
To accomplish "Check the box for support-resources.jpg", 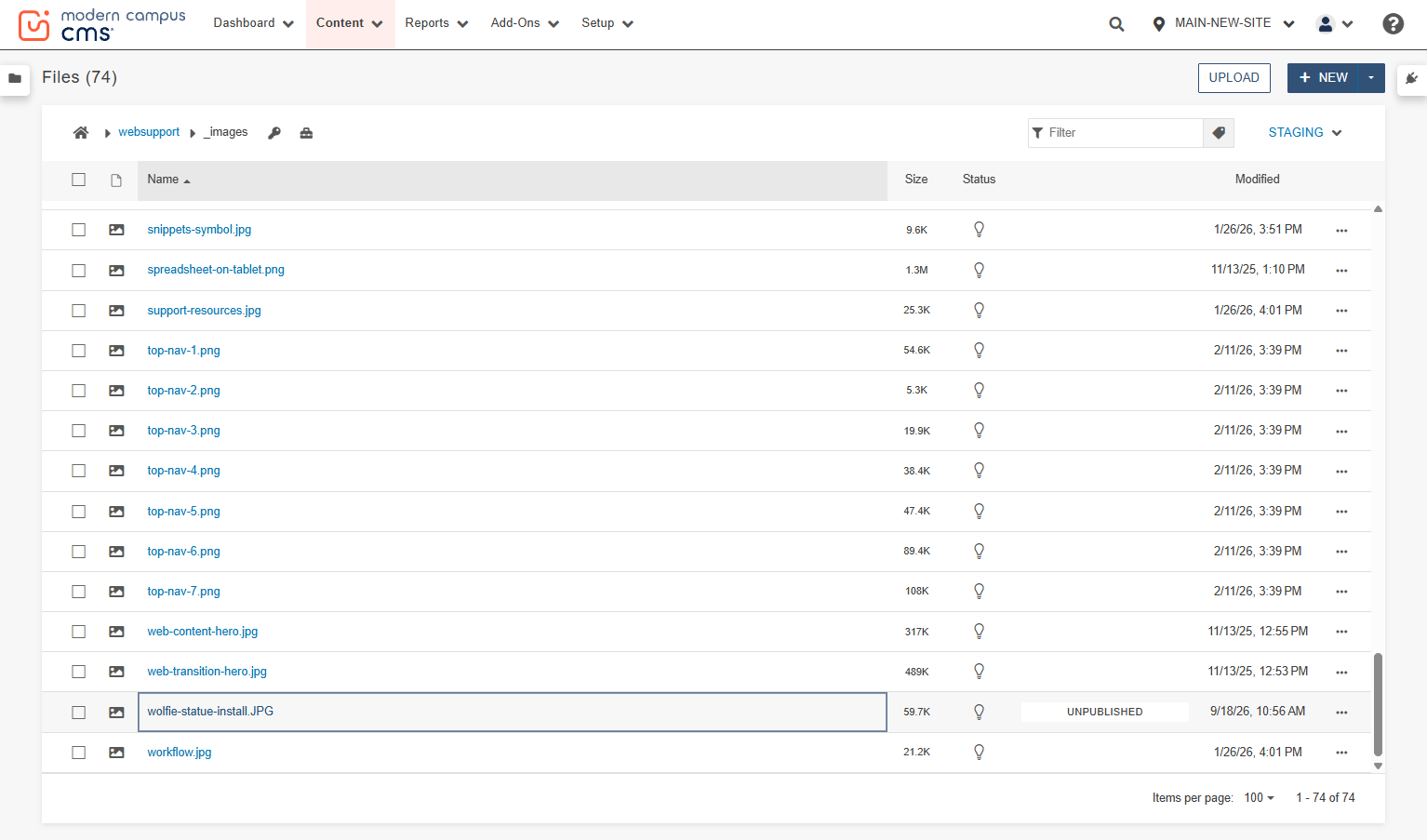I will click(79, 311).
